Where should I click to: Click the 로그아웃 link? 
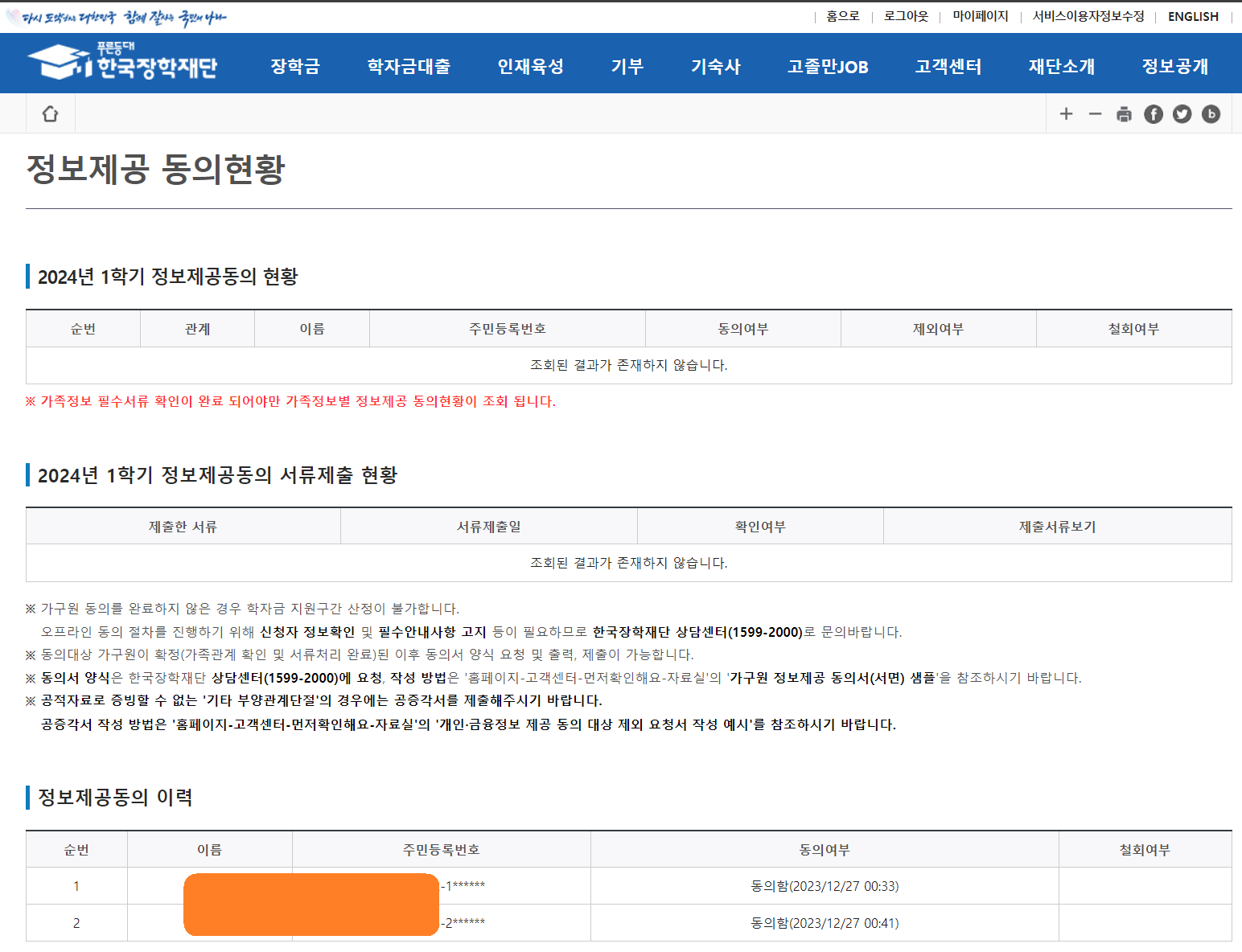[x=906, y=16]
